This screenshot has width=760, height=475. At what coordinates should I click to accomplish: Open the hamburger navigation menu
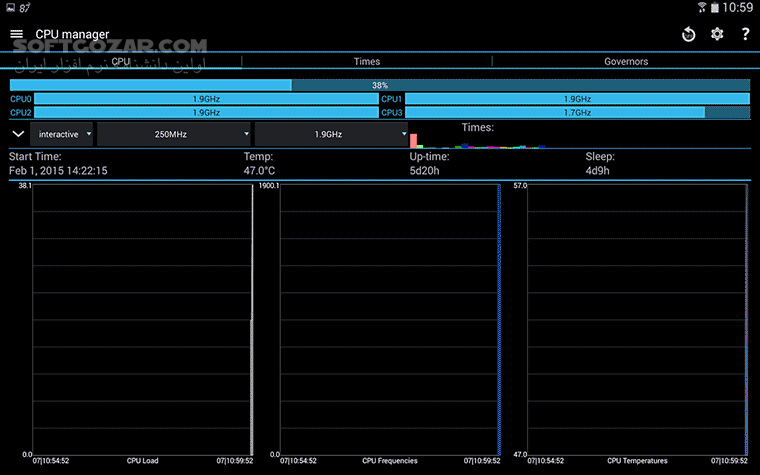(16, 34)
